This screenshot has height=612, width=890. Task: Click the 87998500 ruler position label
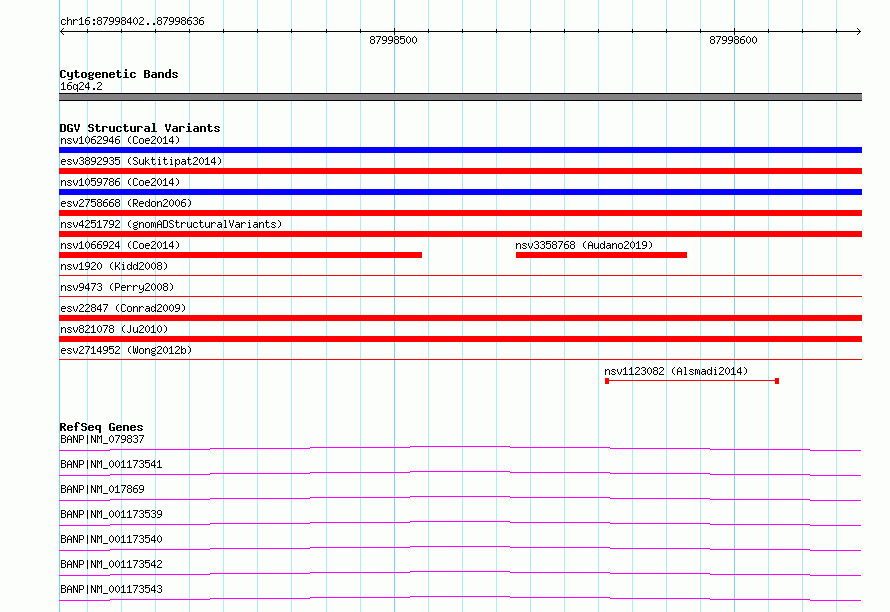393,40
